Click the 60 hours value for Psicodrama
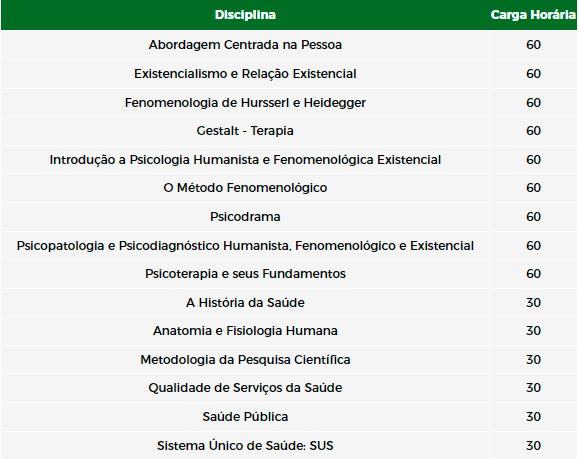579x459 pixels. pyautogui.click(x=533, y=216)
